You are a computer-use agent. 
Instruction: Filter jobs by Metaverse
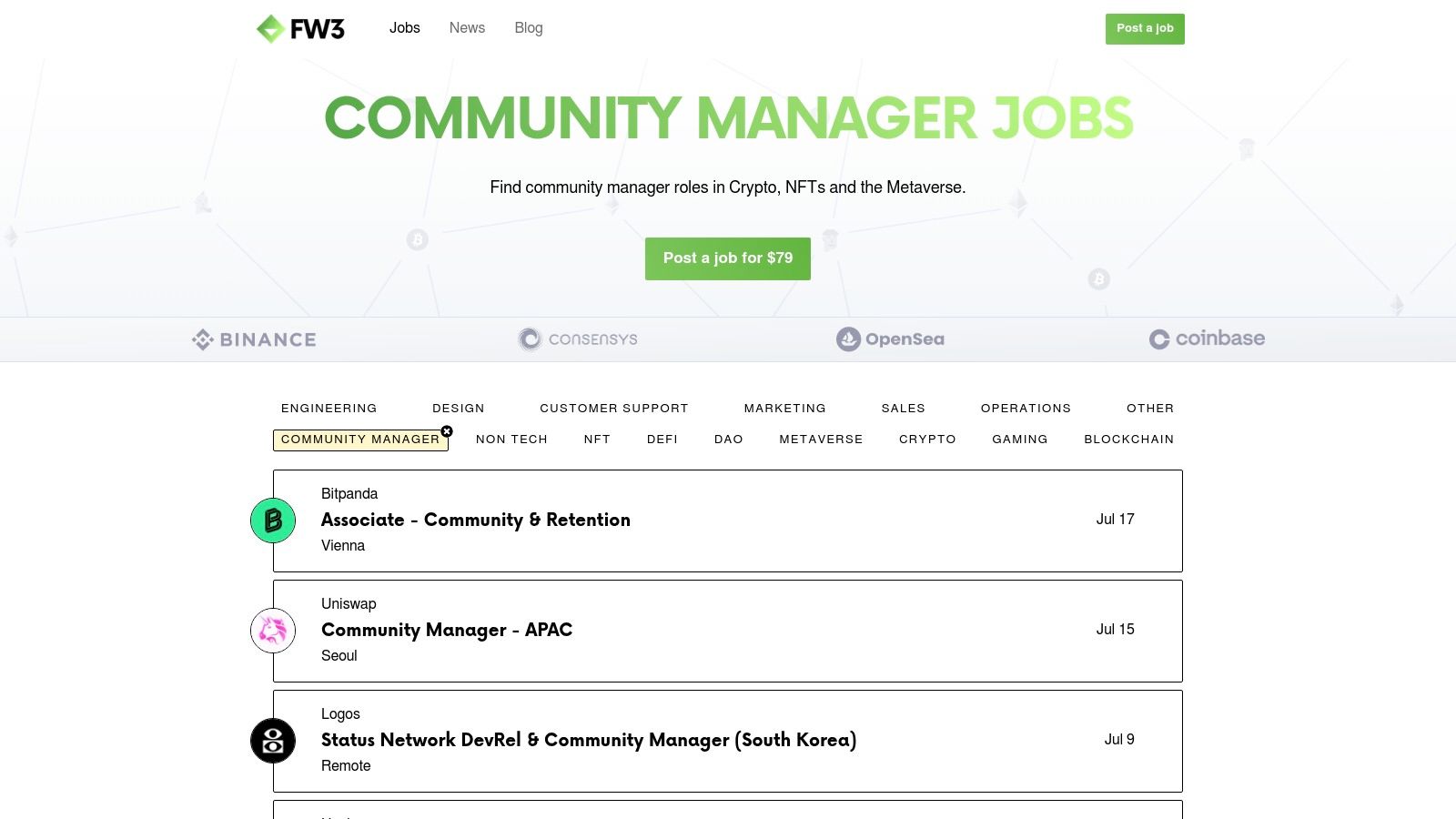coord(821,440)
